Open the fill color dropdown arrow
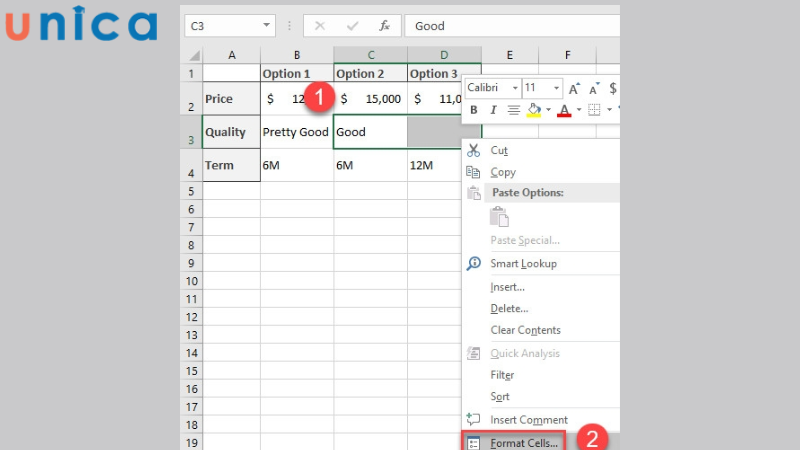This screenshot has width=800, height=450. tap(546, 110)
